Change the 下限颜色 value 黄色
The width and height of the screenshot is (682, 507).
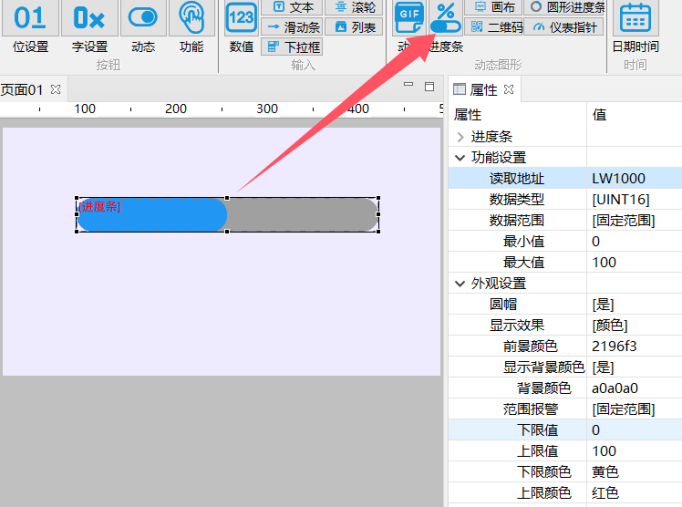pos(634,472)
